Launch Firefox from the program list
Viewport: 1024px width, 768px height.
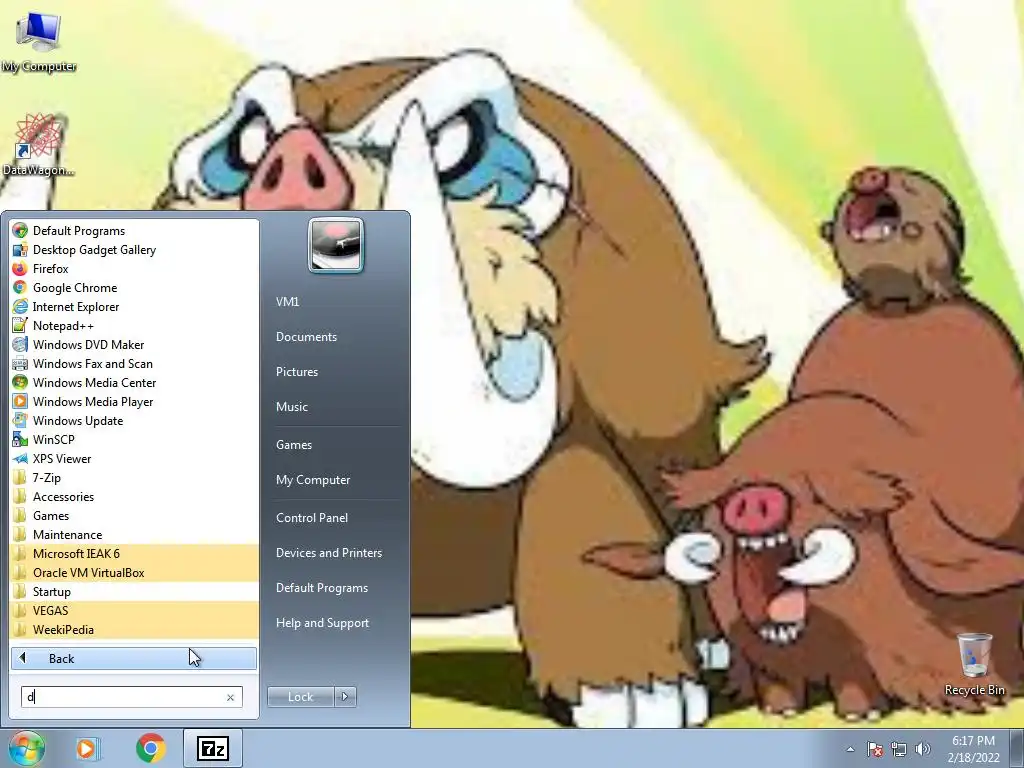tap(134, 268)
